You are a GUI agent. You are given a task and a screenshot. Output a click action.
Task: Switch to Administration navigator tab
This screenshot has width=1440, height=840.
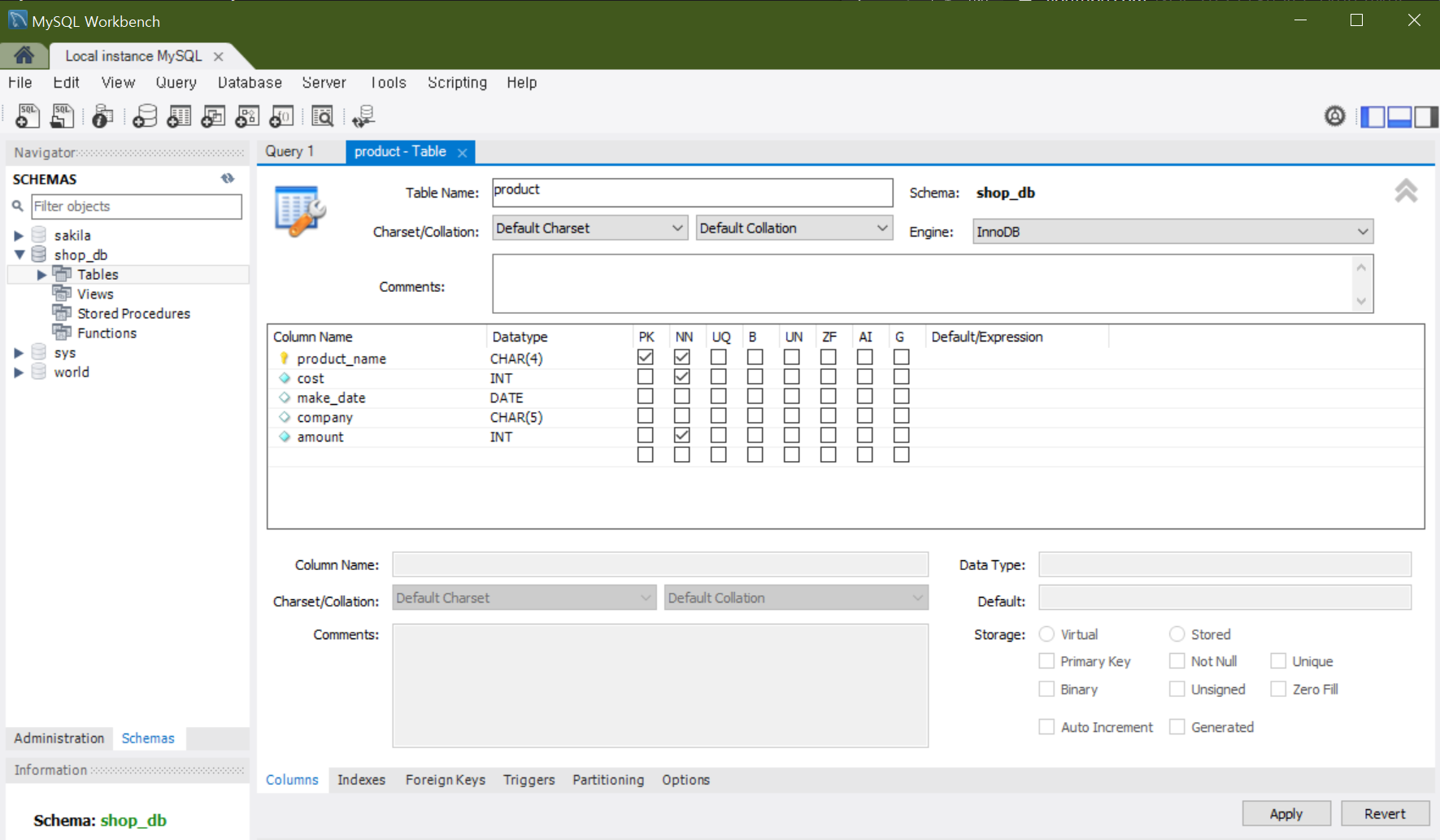pos(59,738)
